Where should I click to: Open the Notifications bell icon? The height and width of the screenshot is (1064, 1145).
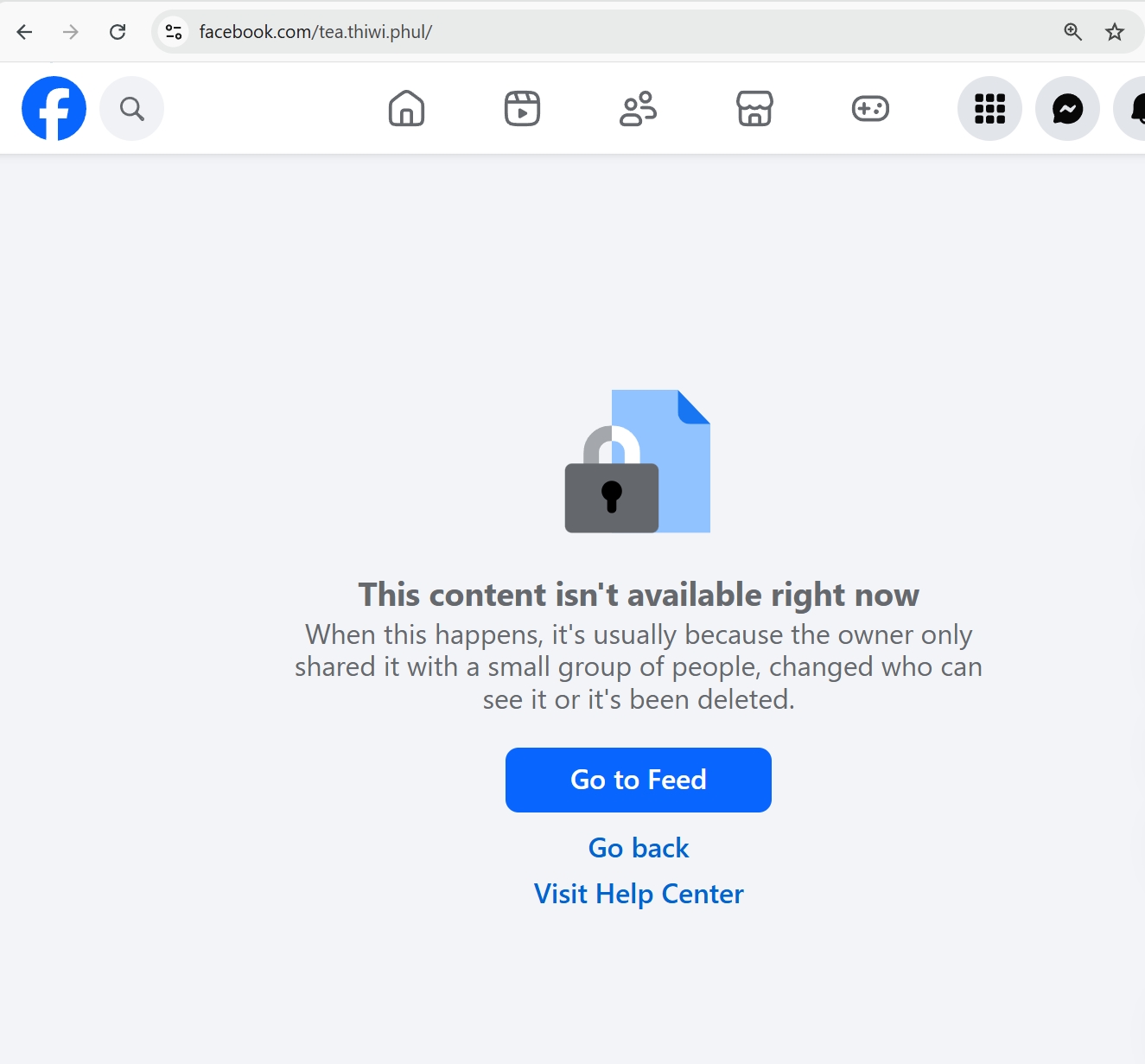click(1135, 109)
